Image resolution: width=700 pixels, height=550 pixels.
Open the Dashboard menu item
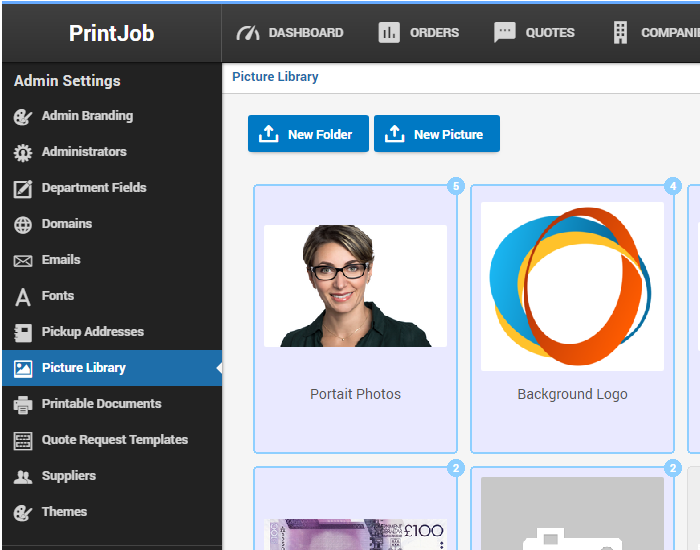coord(290,33)
